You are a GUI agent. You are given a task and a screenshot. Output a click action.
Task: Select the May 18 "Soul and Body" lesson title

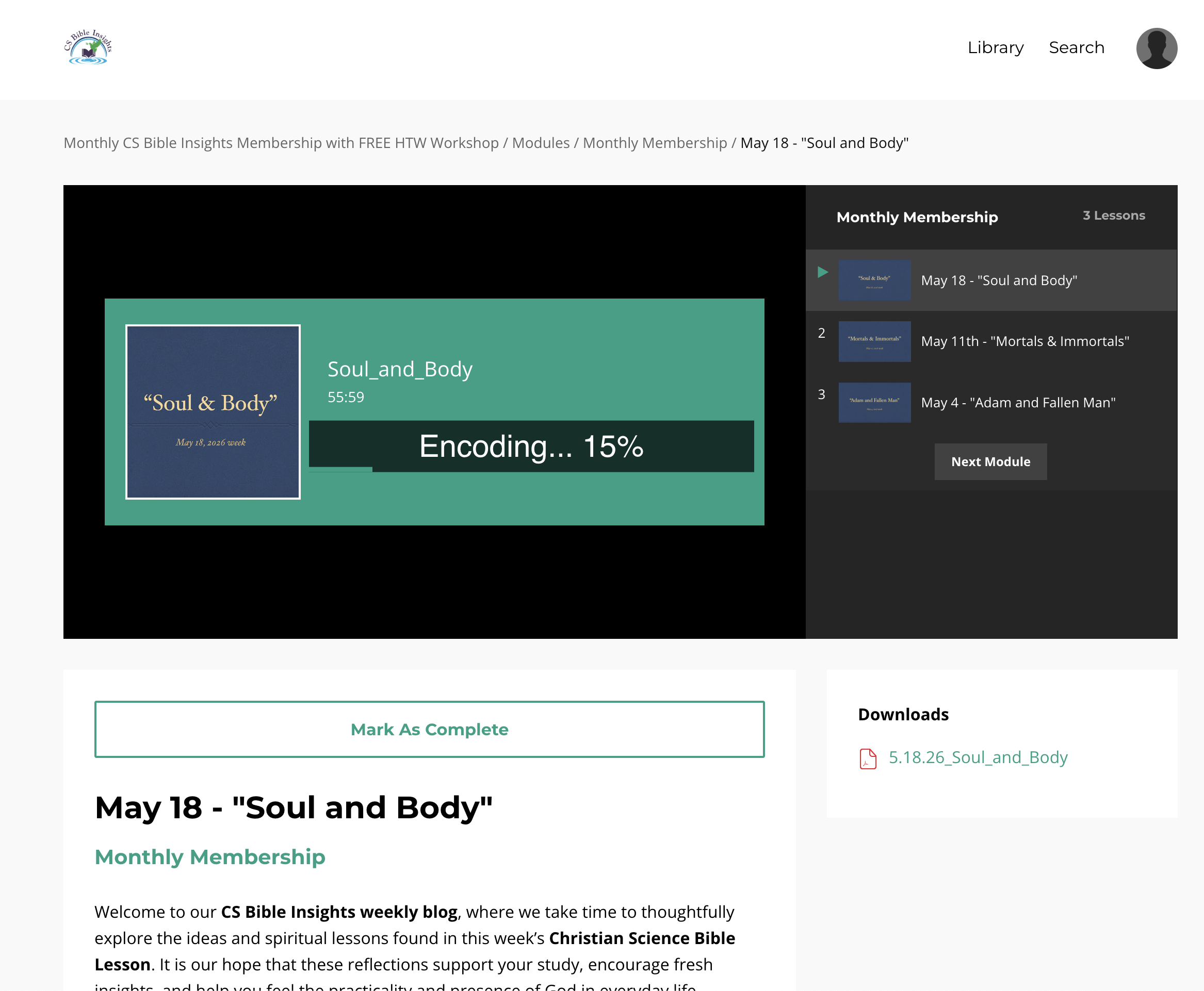[x=999, y=280]
